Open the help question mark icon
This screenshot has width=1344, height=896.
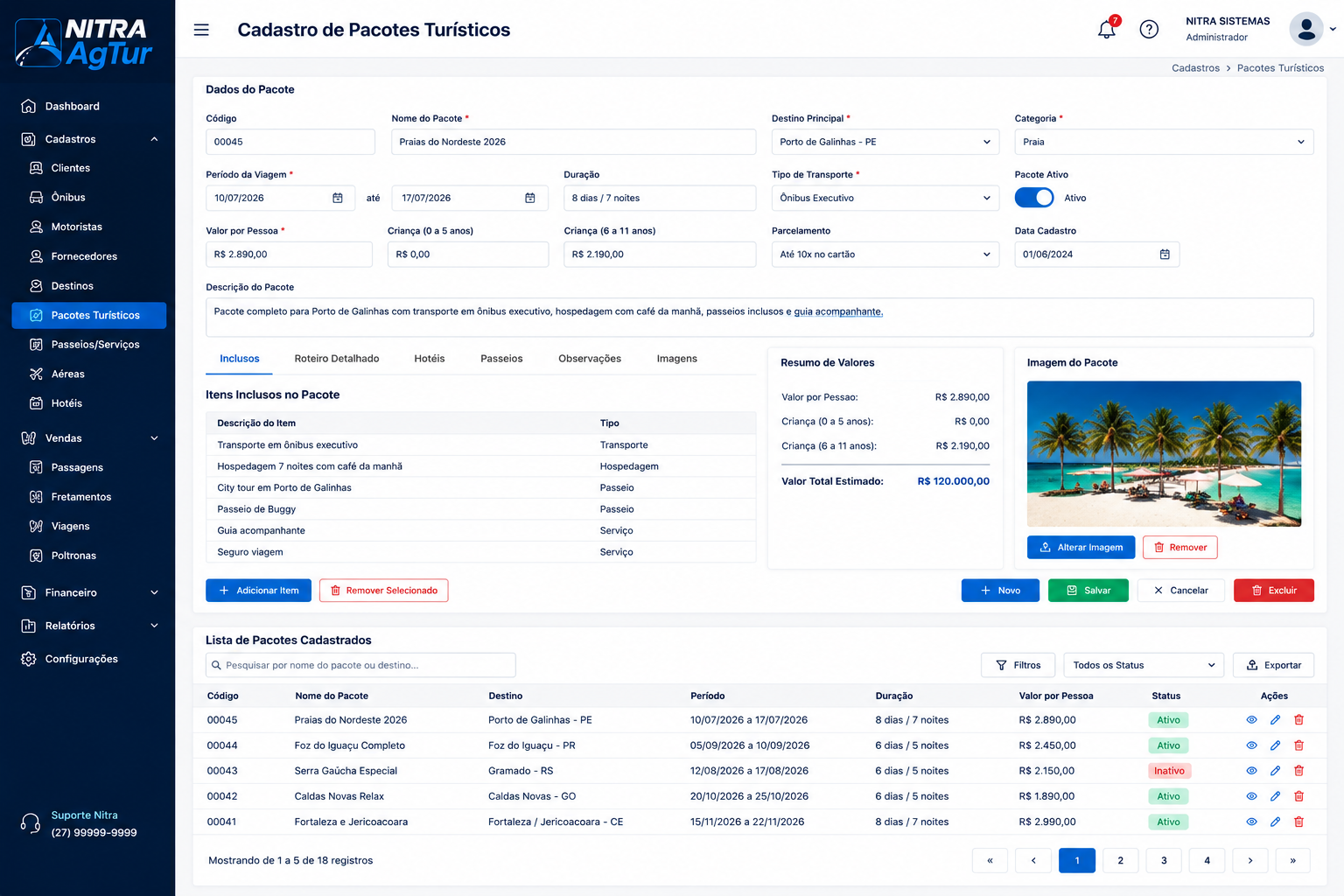[x=1149, y=29]
